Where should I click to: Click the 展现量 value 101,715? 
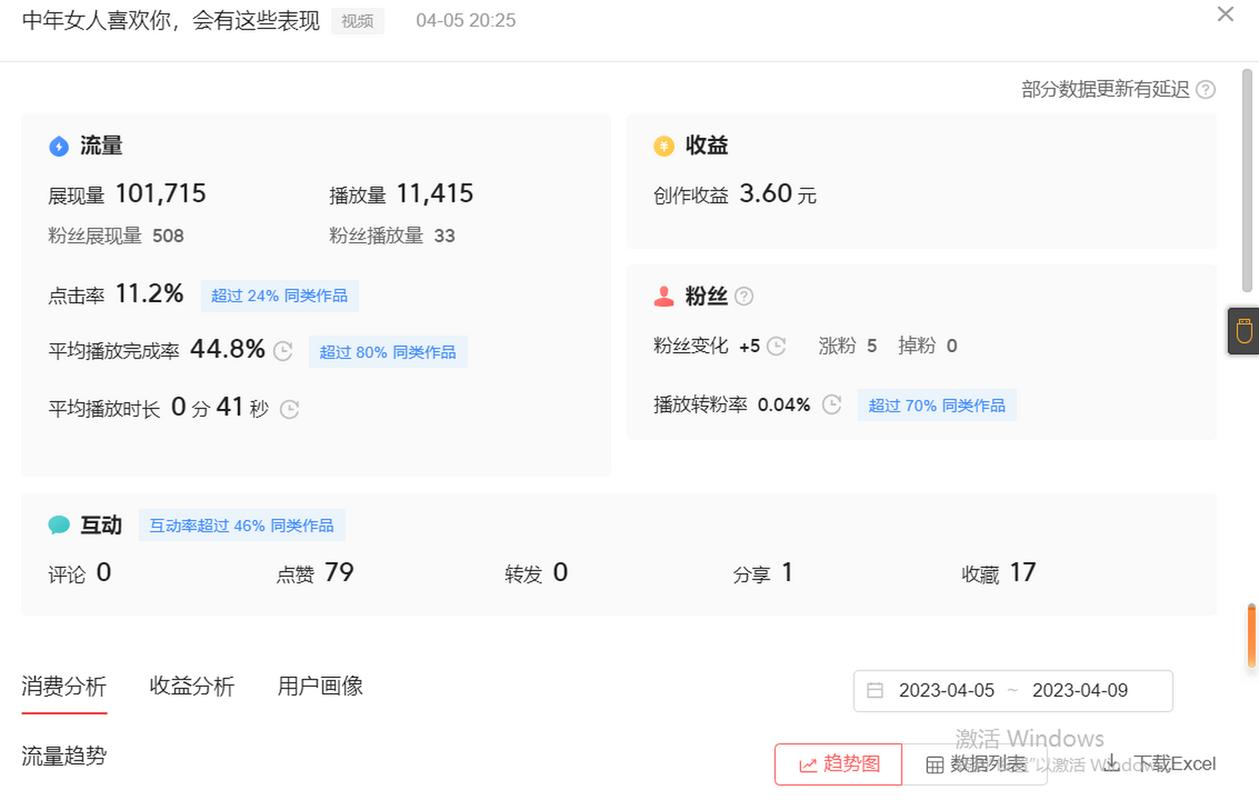click(x=161, y=193)
